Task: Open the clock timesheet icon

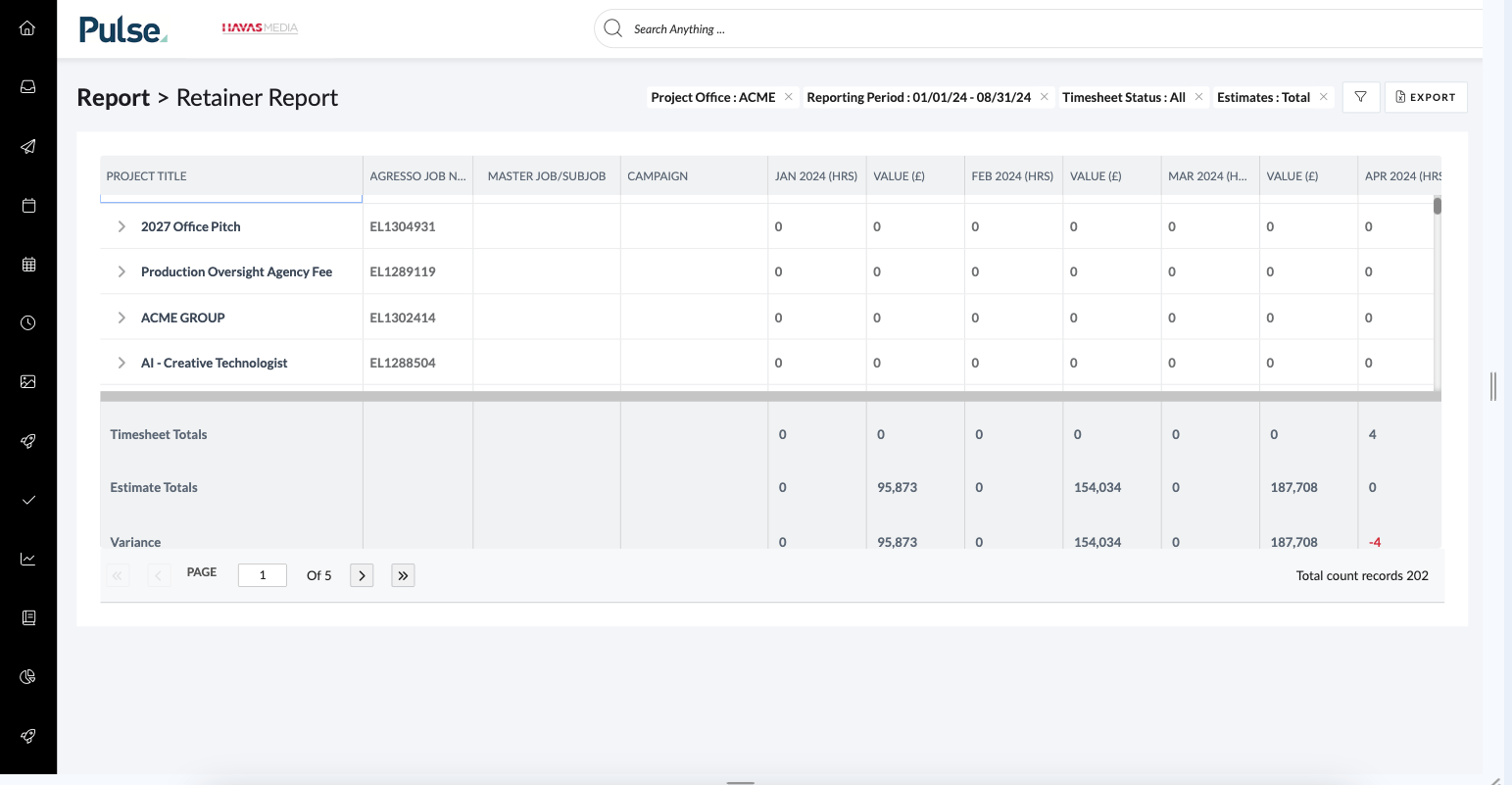Action: [x=27, y=322]
